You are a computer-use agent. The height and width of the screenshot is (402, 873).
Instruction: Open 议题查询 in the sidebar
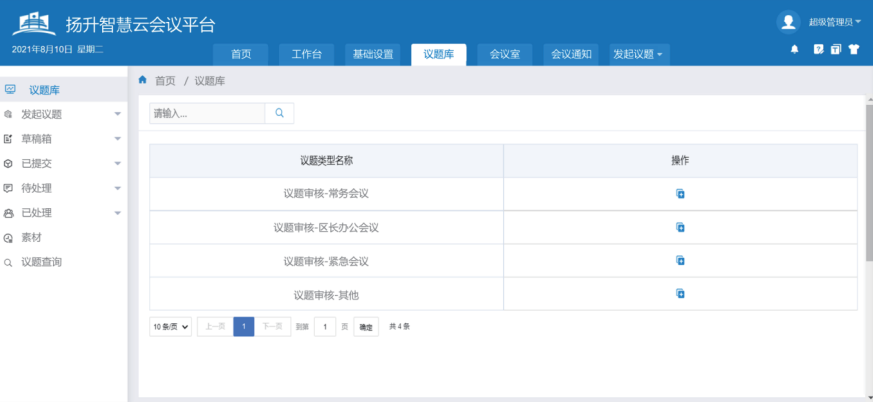(x=42, y=262)
